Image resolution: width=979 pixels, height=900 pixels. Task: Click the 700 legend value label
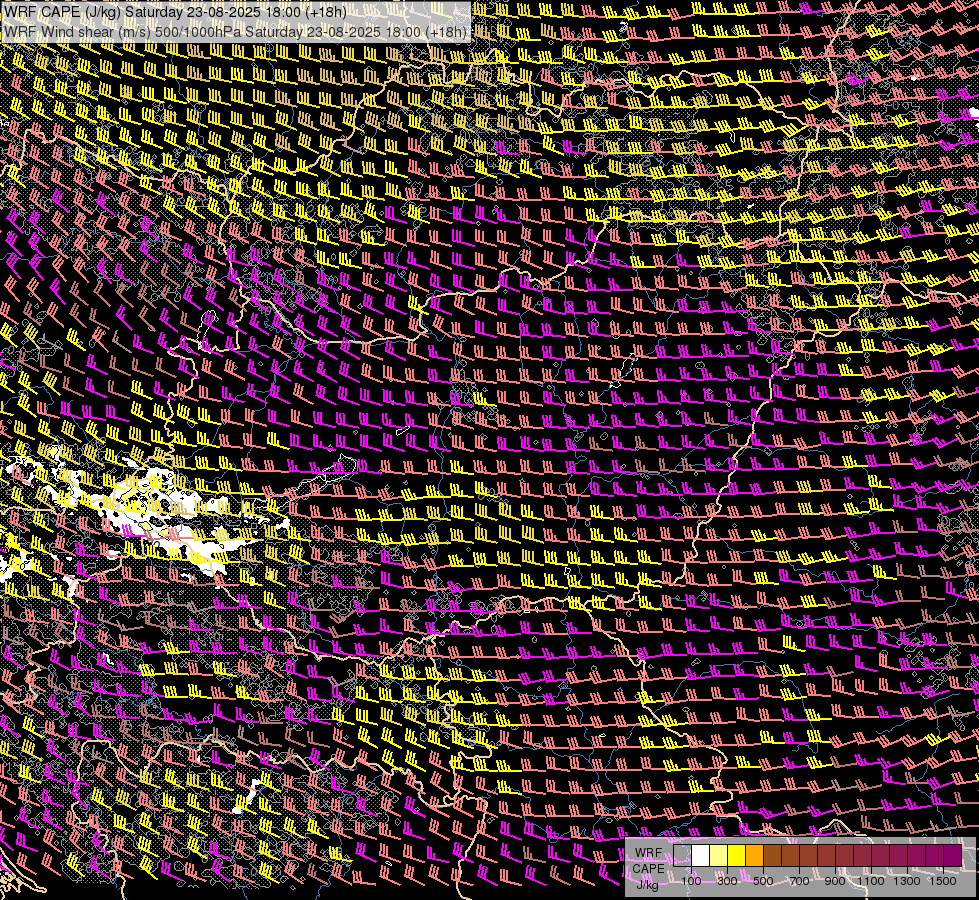799,881
